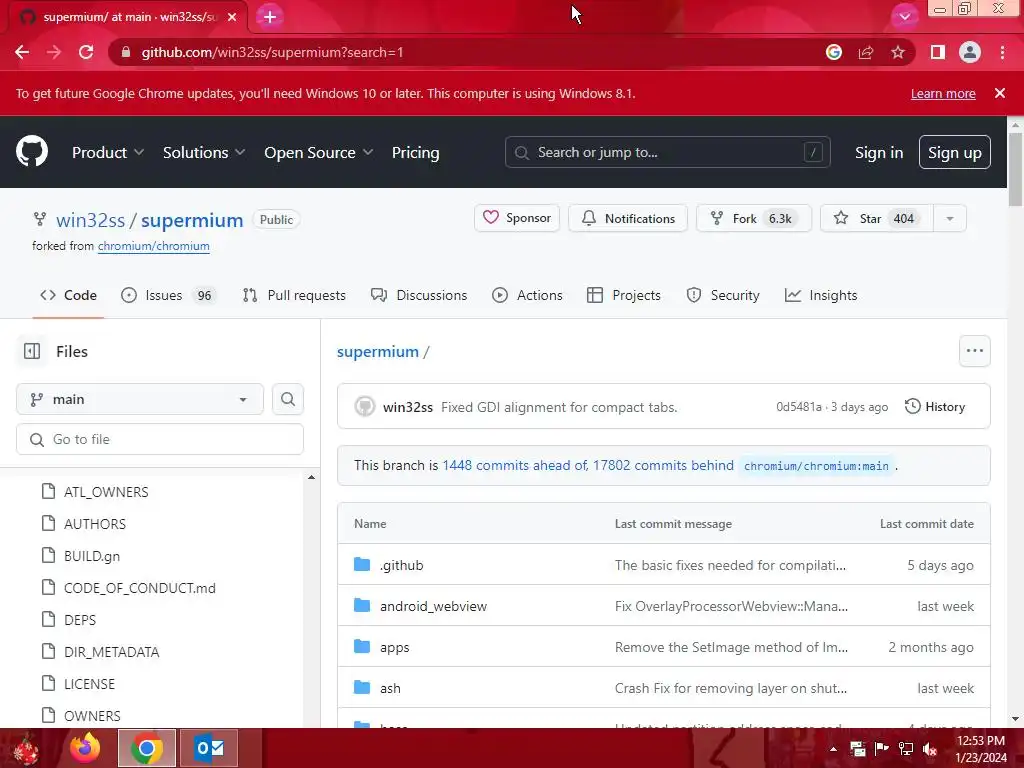Open the Chrome profile avatar
Screen dimensions: 1024x768
tap(970, 52)
